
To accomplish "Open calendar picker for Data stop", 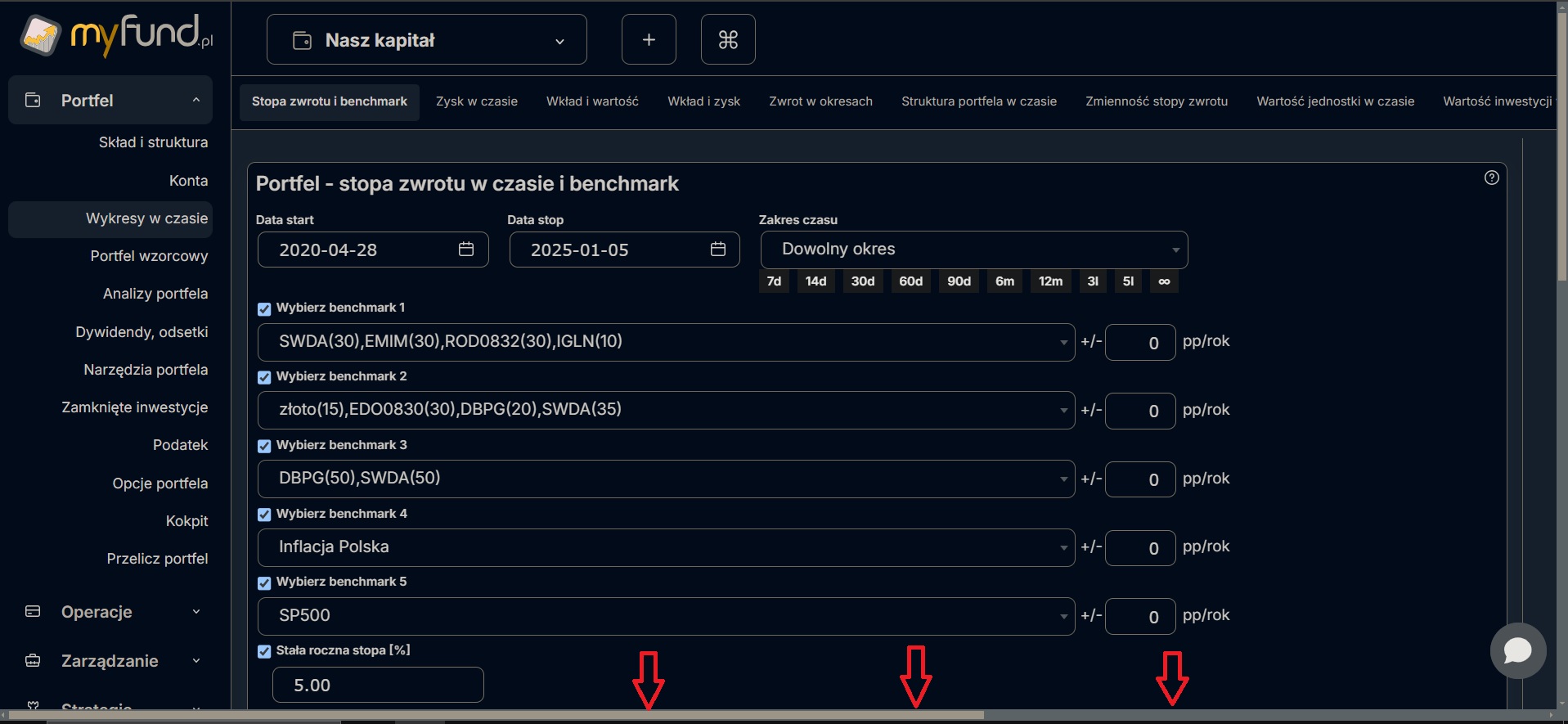I will [x=718, y=250].
